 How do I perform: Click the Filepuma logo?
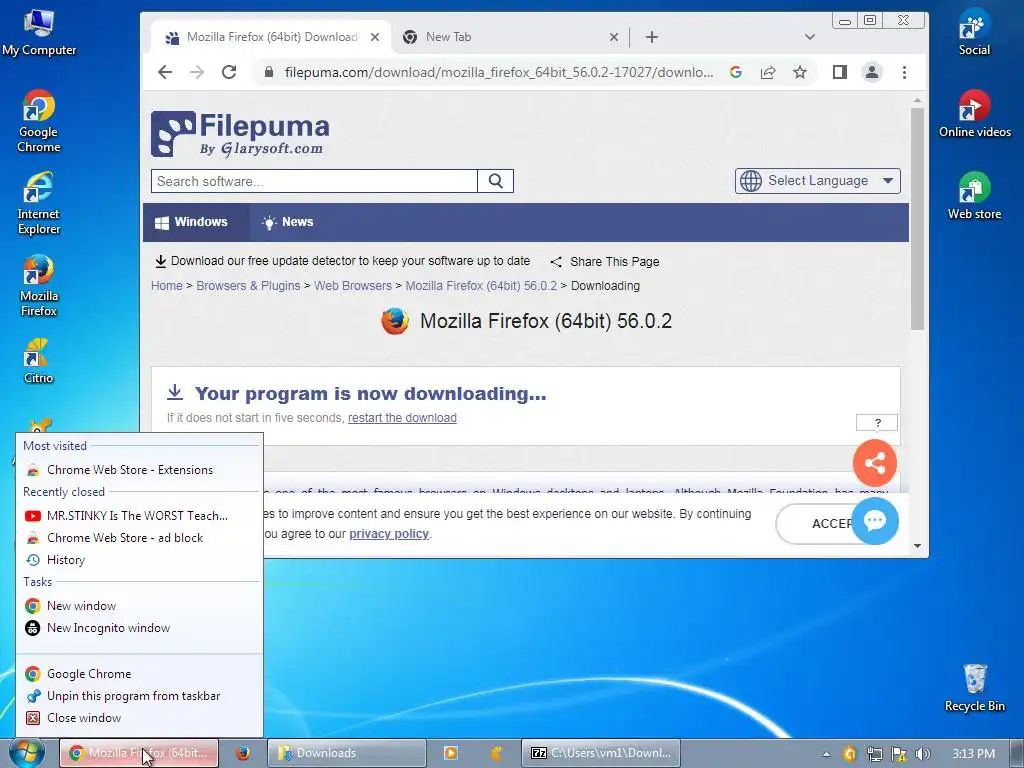(x=240, y=134)
